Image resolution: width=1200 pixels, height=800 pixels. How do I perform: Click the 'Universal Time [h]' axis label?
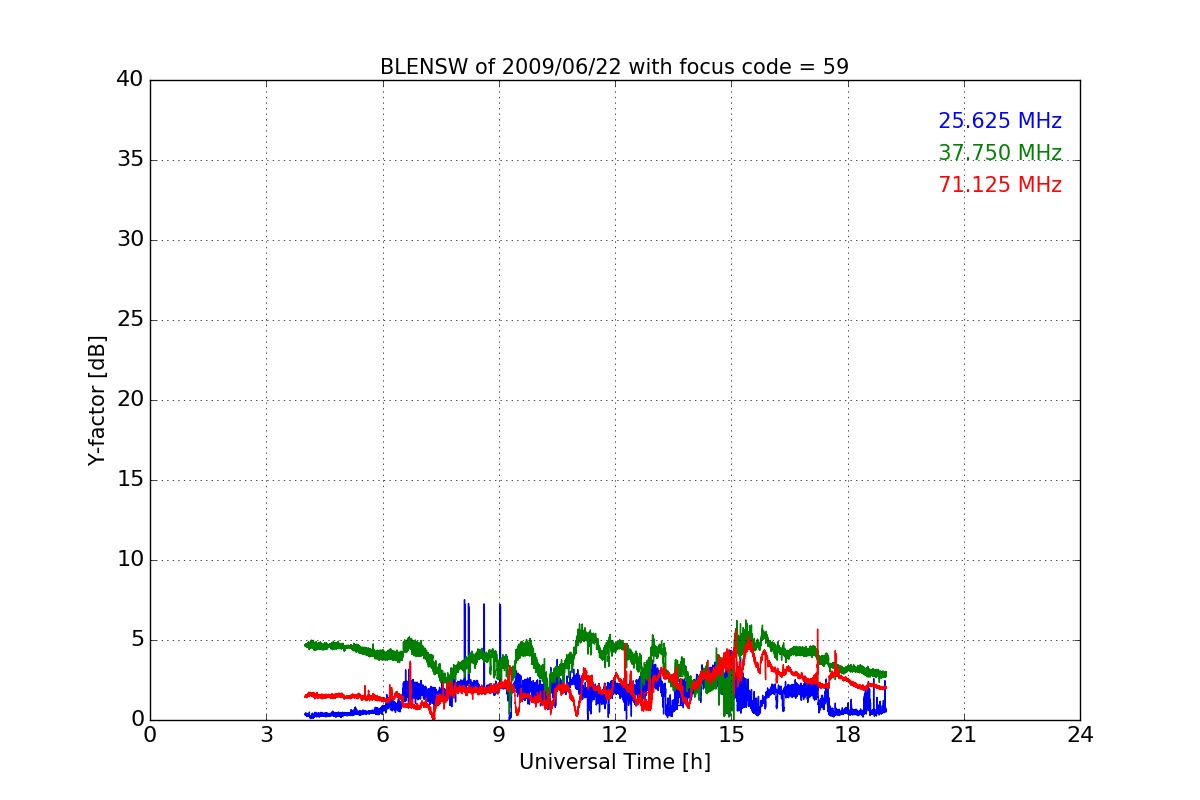pos(615,762)
